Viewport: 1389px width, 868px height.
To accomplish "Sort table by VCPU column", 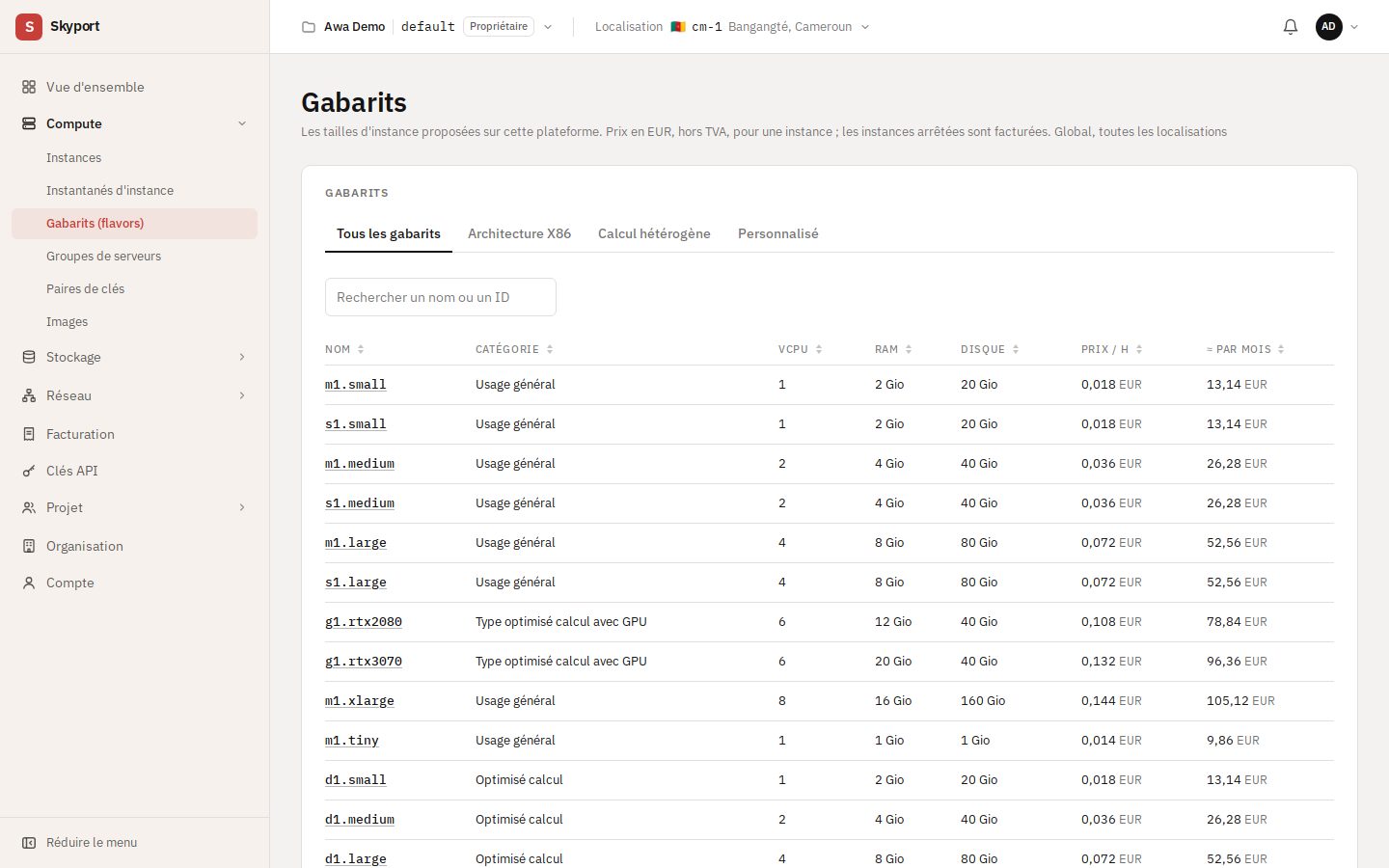I will [x=801, y=349].
